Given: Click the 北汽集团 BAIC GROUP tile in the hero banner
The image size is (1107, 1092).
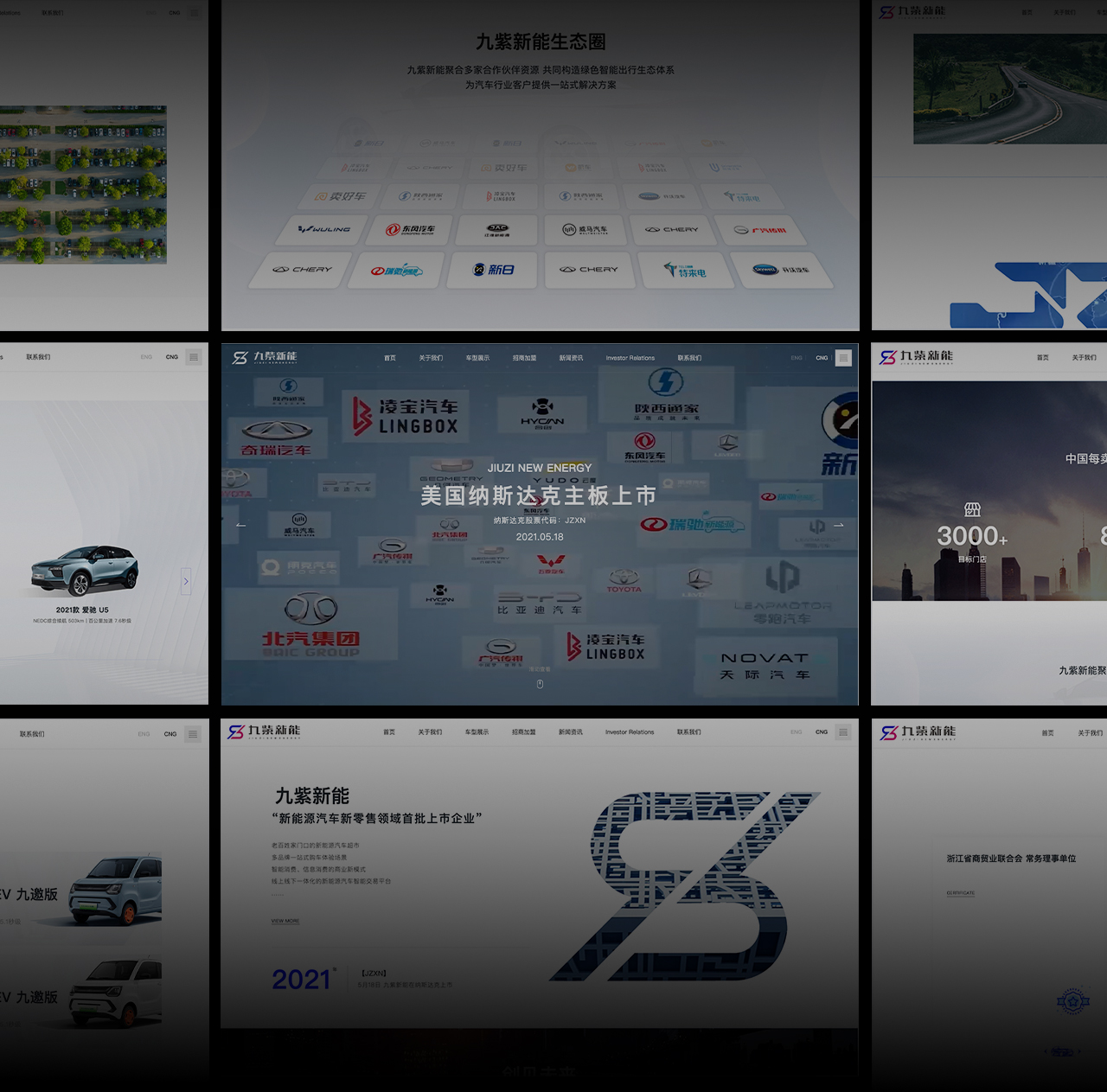Looking at the screenshot, I should click(310, 626).
